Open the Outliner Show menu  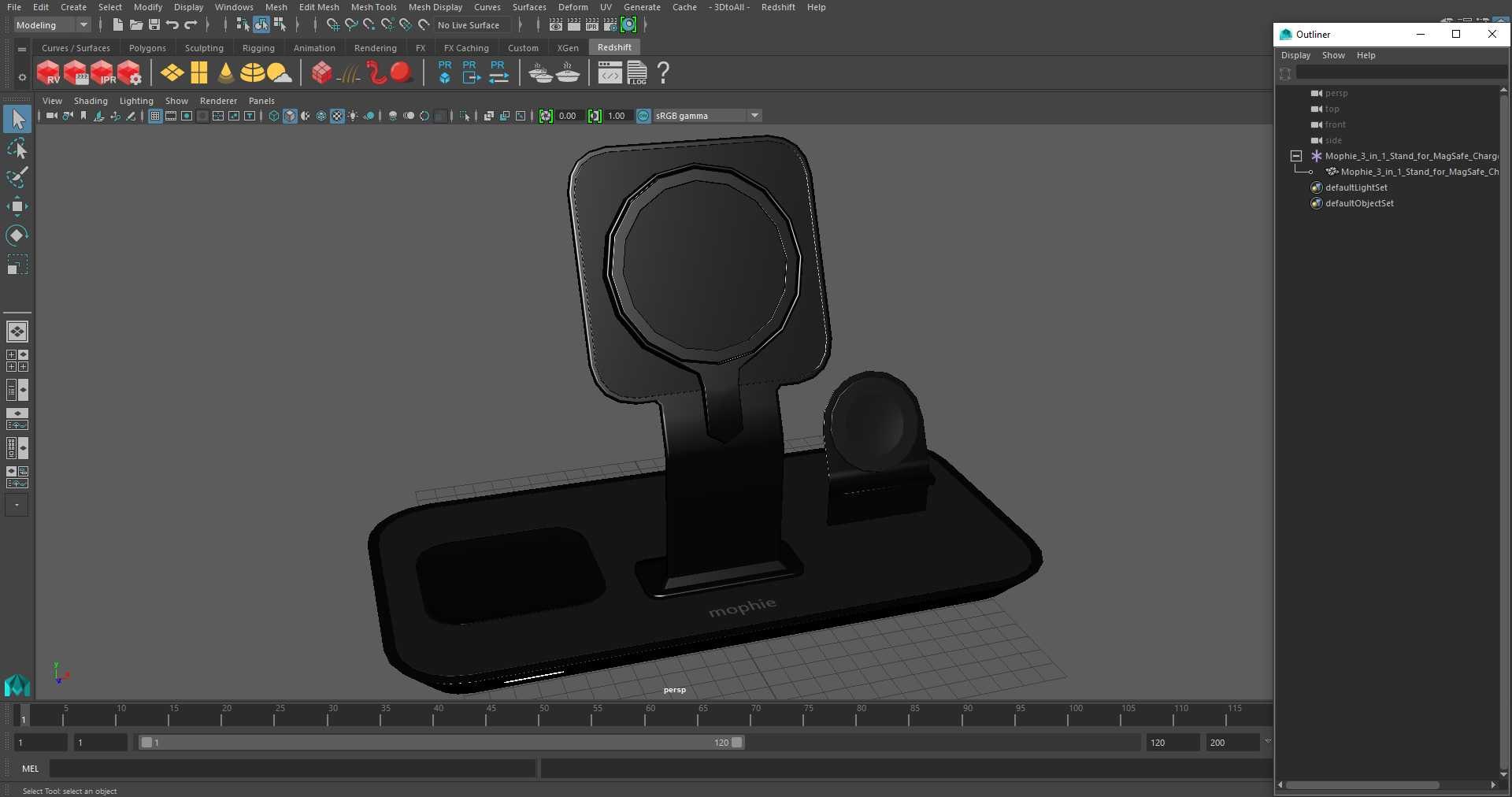[x=1333, y=55]
